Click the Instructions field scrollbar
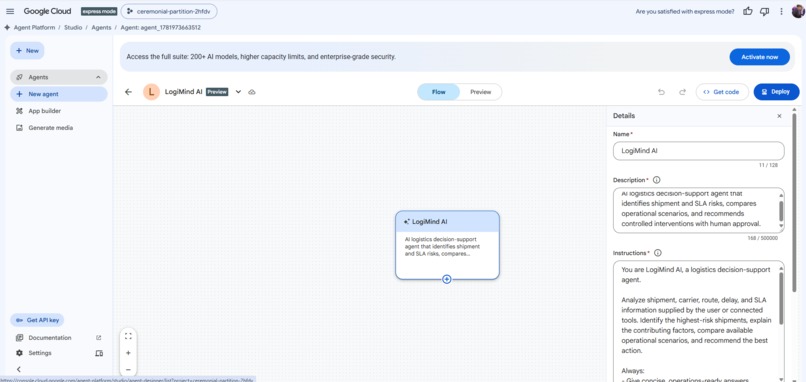The image size is (806, 382). (781, 298)
